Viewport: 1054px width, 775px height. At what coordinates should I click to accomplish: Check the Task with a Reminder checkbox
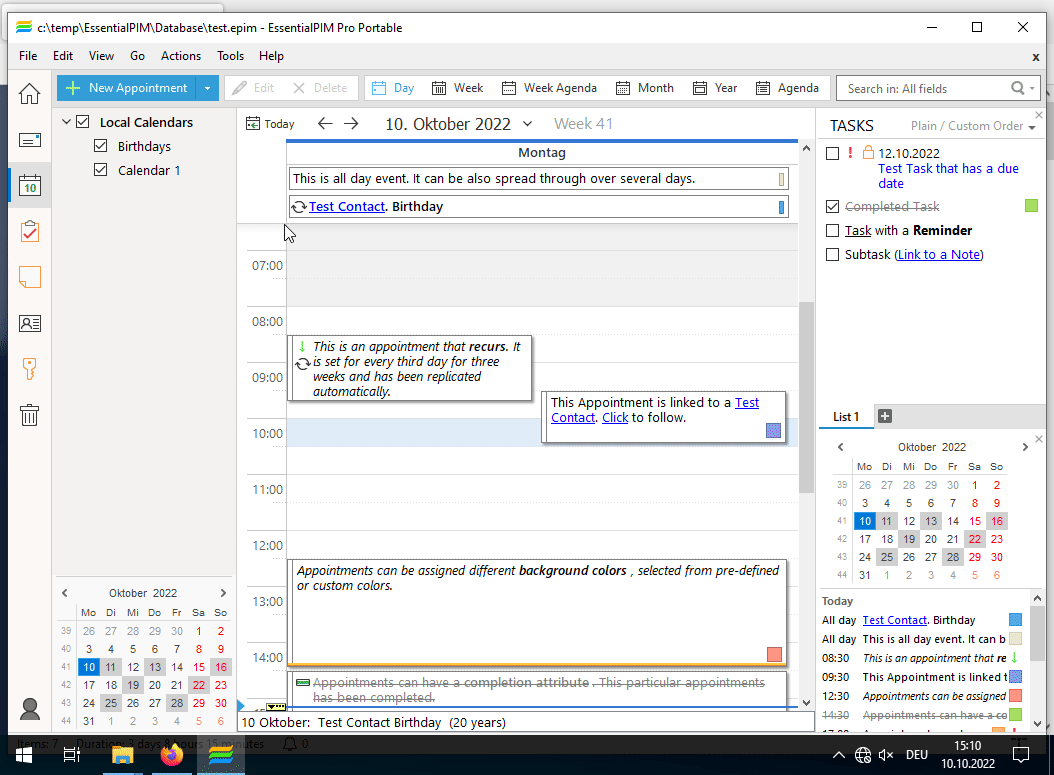coord(832,231)
